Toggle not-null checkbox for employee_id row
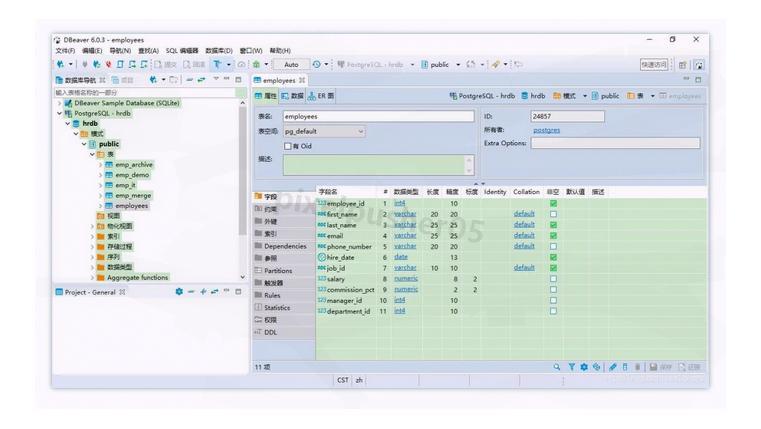The width and height of the screenshot is (761, 429). pyautogui.click(x=553, y=203)
